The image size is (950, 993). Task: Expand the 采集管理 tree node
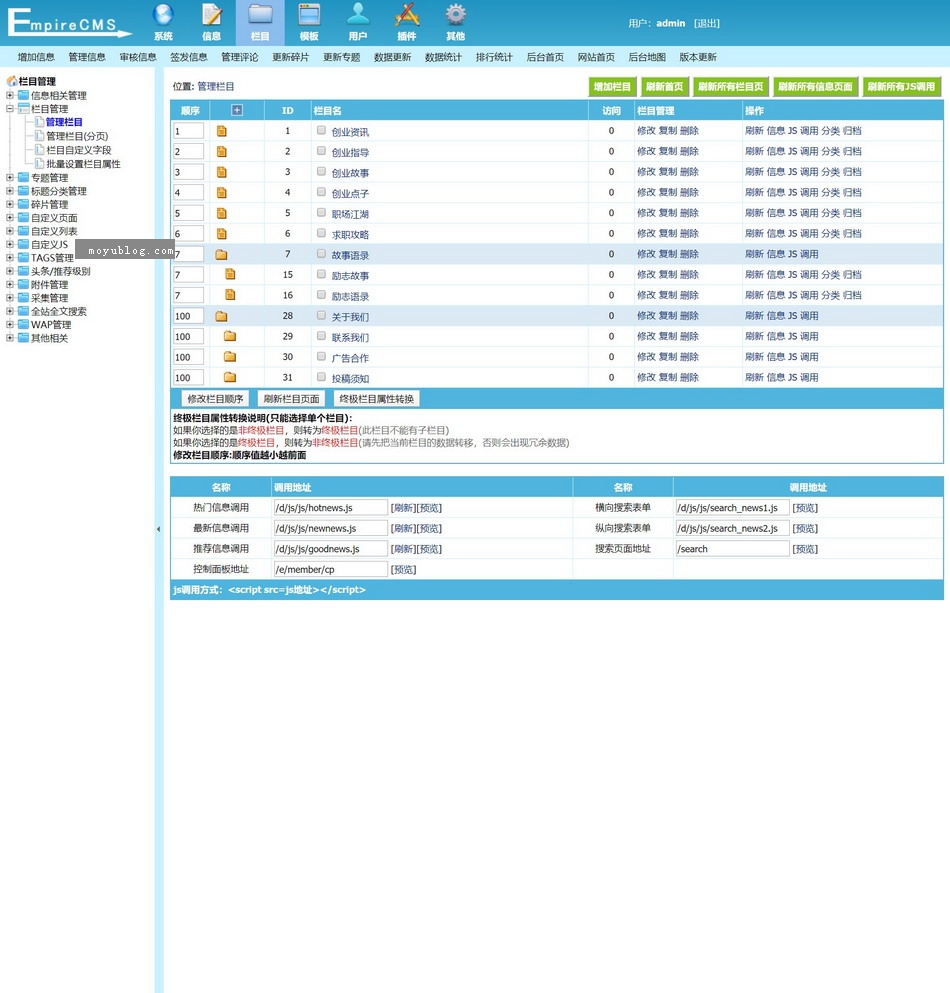(x=10, y=298)
